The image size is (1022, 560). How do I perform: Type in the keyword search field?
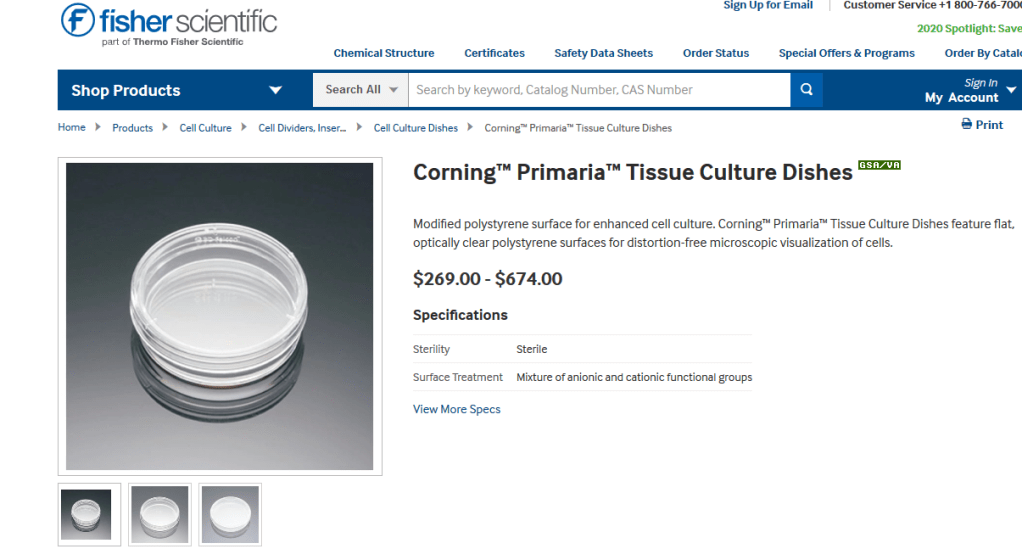598,90
